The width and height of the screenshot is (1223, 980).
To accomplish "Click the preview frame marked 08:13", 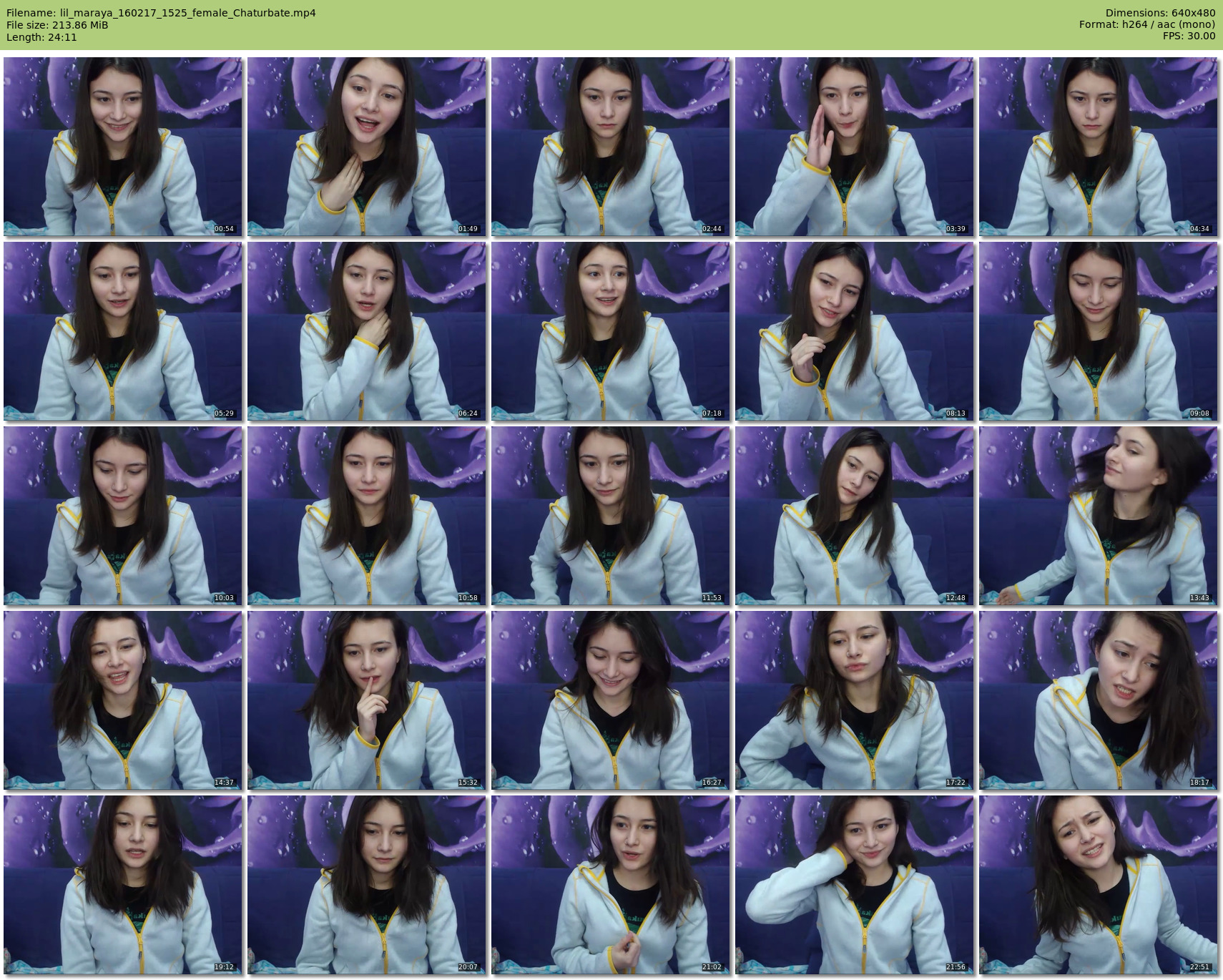I will click(x=854, y=331).
